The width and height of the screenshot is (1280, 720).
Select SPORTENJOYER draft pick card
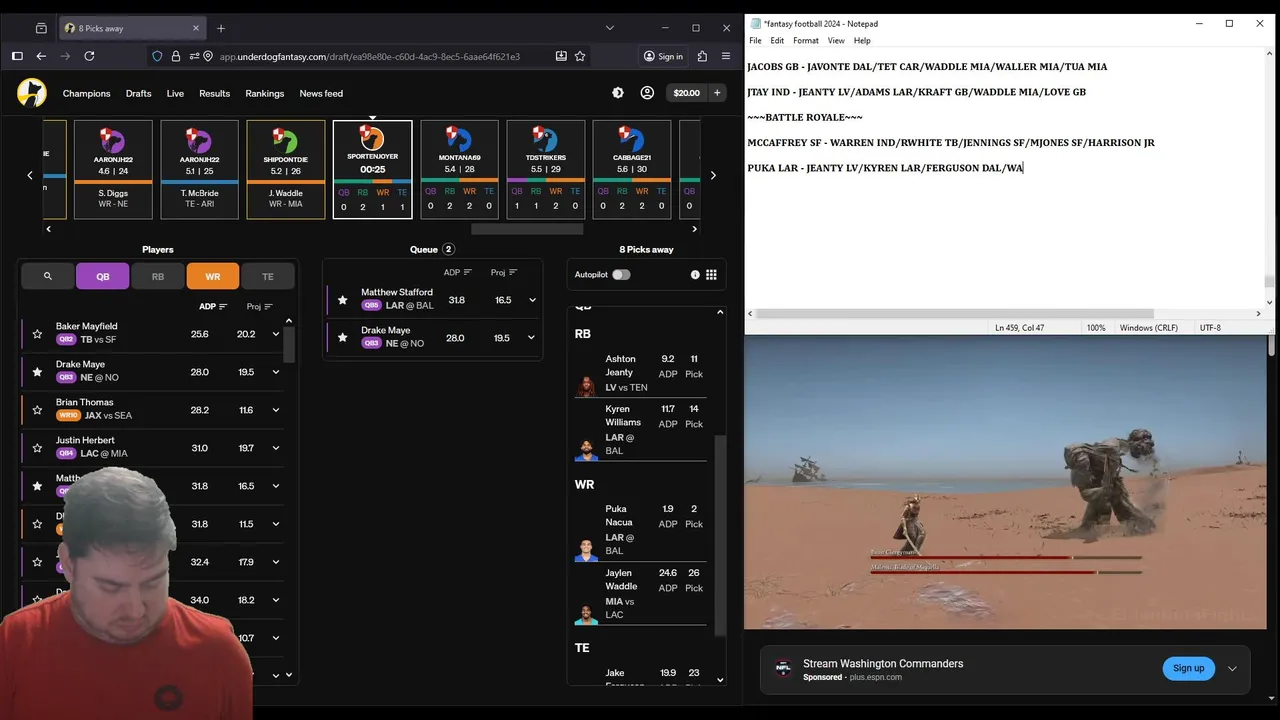click(372, 170)
